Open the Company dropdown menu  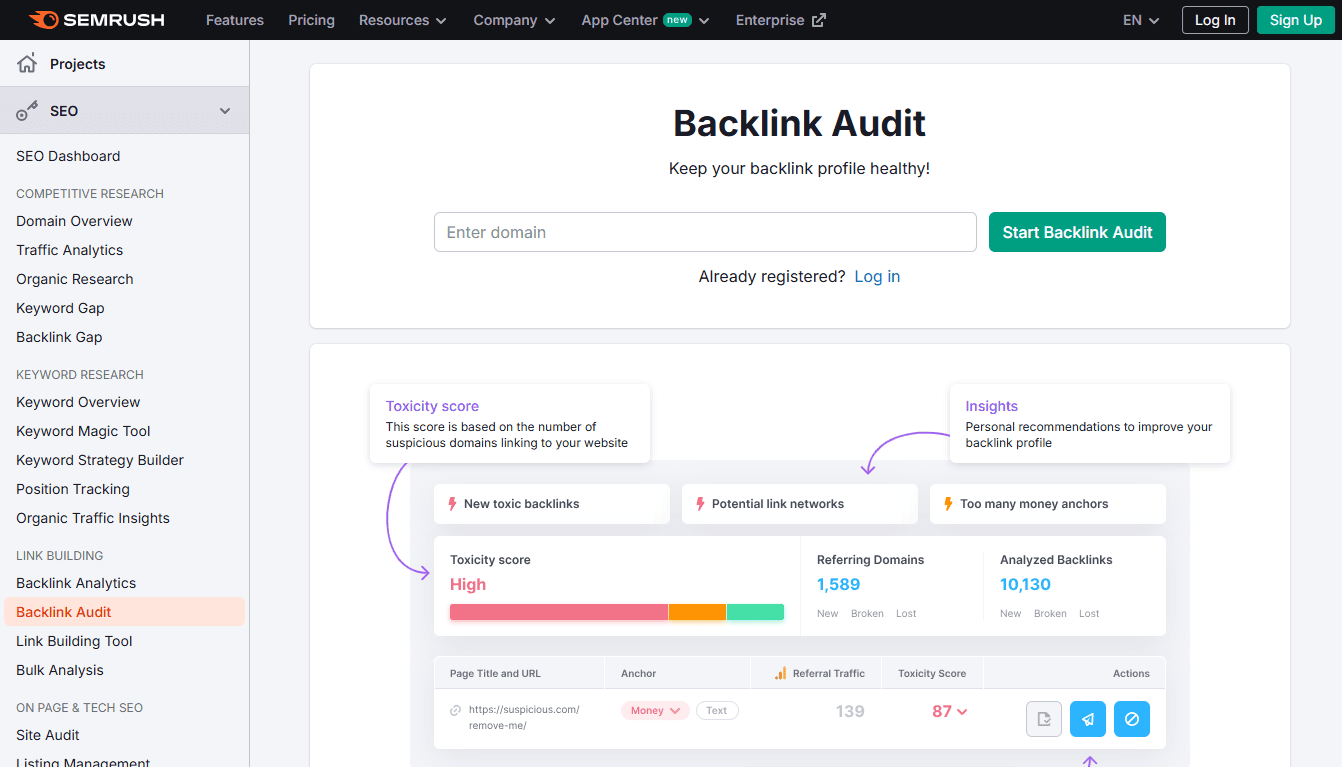pos(514,20)
